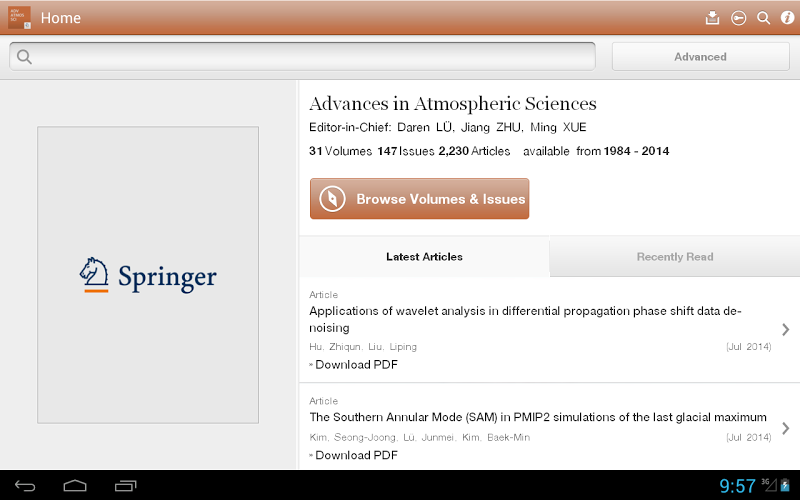Tap the Springer journal cover thumbnail
The image size is (800, 500).
click(148, 275)
